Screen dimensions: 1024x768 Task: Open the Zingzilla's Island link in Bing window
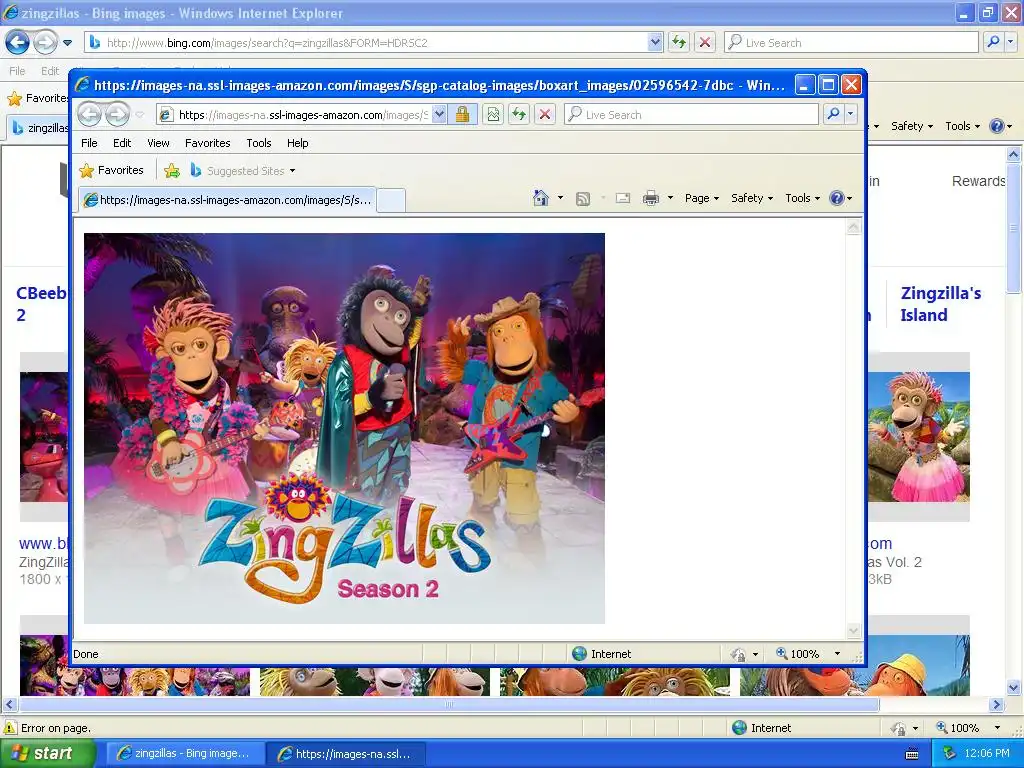940,304
